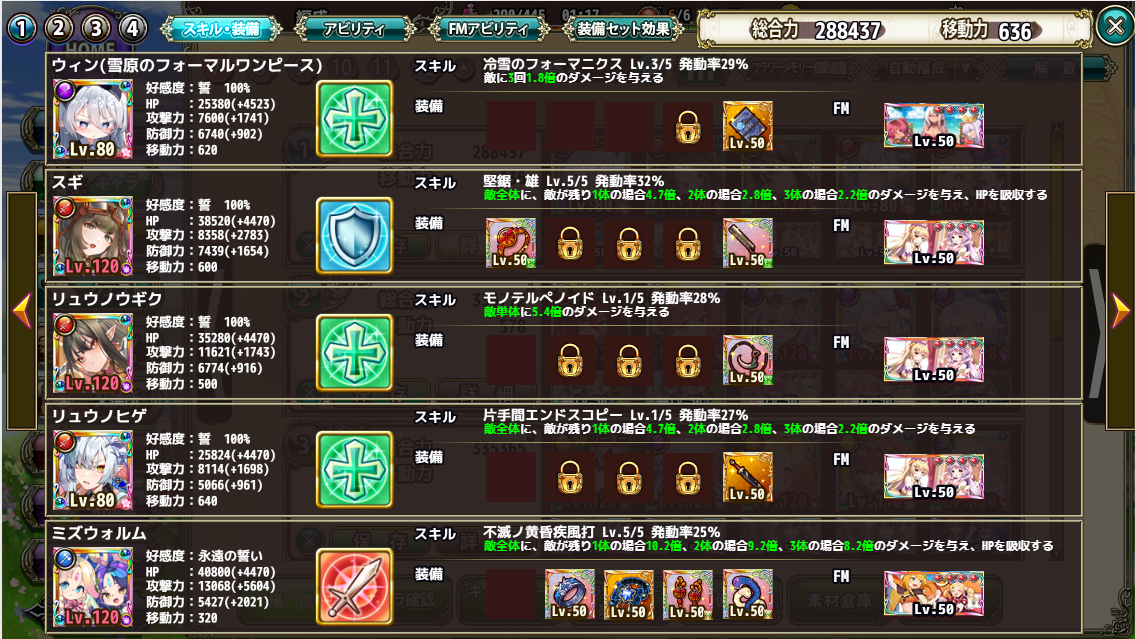Click Win's FM memory card Lv.50

point(934,126)
